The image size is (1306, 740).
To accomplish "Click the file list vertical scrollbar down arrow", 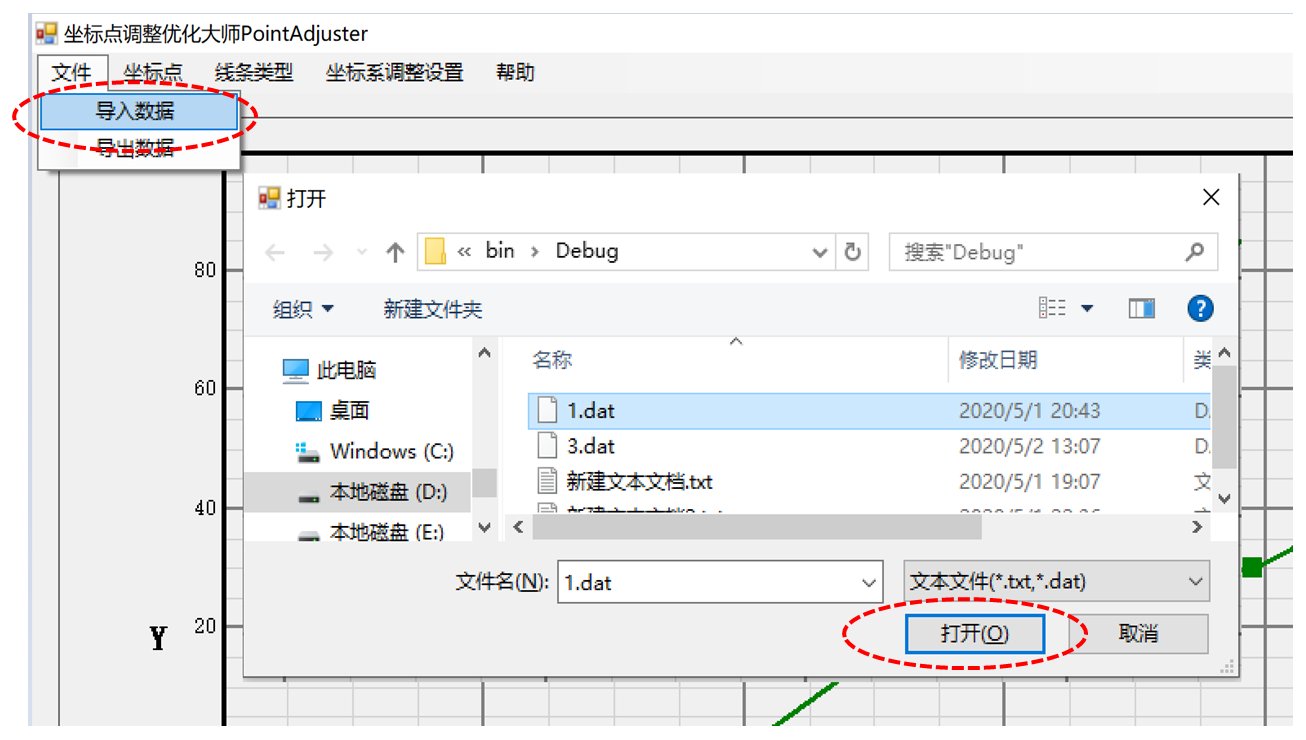I will 1225,497.
